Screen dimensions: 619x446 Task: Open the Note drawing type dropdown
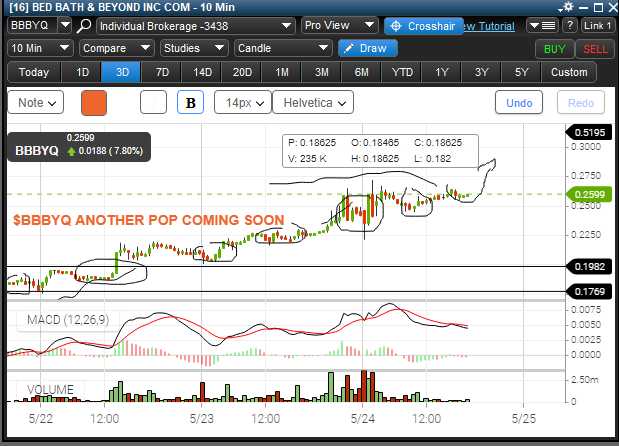(36, 103)
